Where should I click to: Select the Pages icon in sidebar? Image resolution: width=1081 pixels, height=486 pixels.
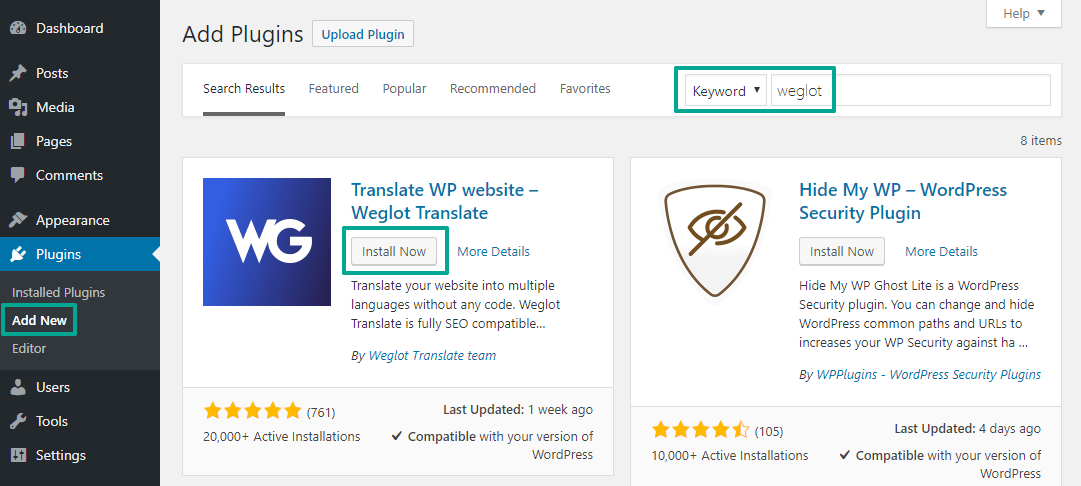pos(18,141)
